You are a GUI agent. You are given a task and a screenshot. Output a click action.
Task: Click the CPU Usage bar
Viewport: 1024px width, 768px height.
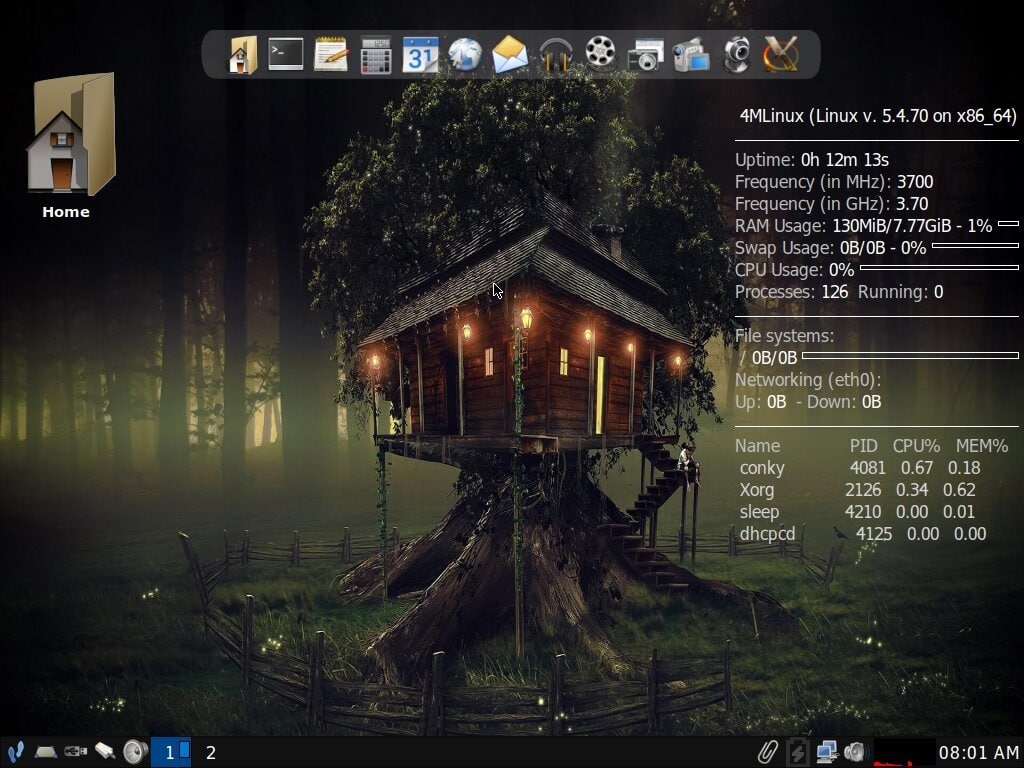[x=939, y=267]
